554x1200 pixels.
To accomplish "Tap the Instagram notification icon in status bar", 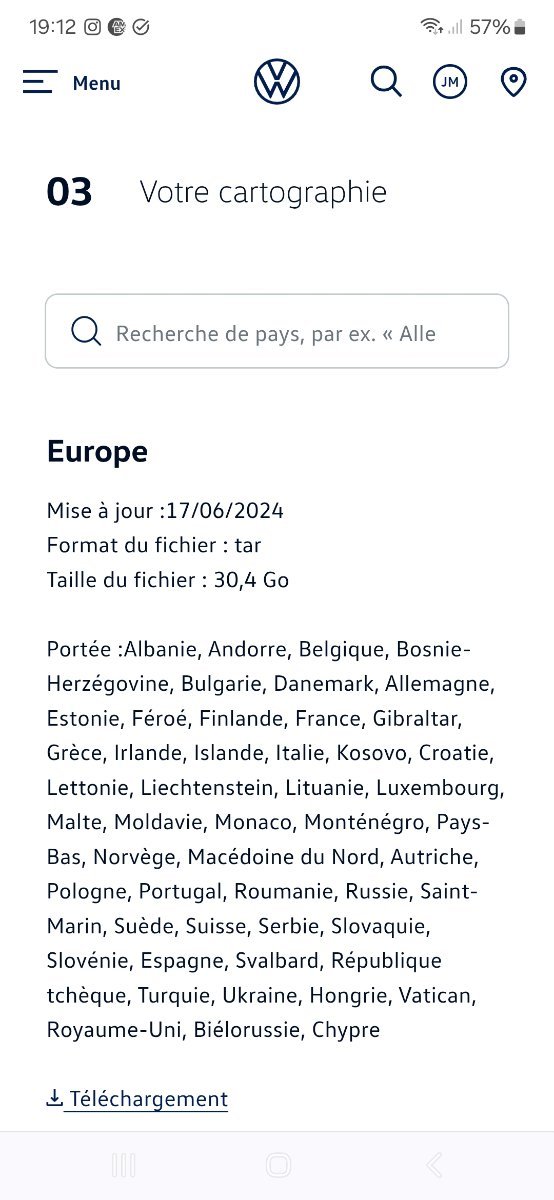I will 93,27.
